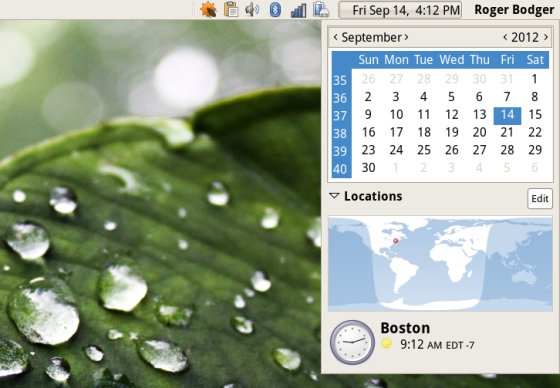Image resolution: width=560 pixels, height=388 pixels.
Task: Select September 23 in calendar
Action: (x=368, y=150)
